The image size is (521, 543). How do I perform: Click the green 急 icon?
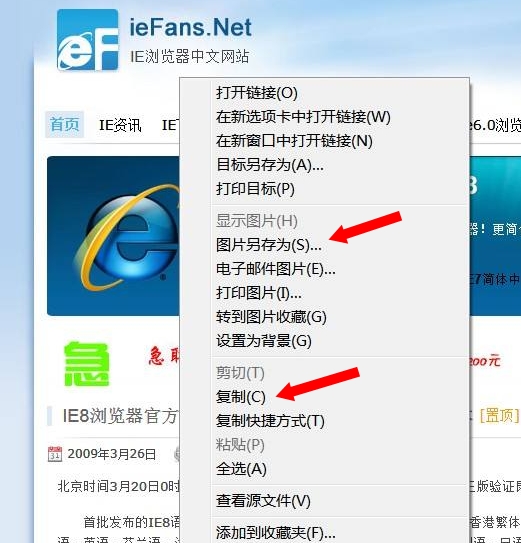point(87,364)
